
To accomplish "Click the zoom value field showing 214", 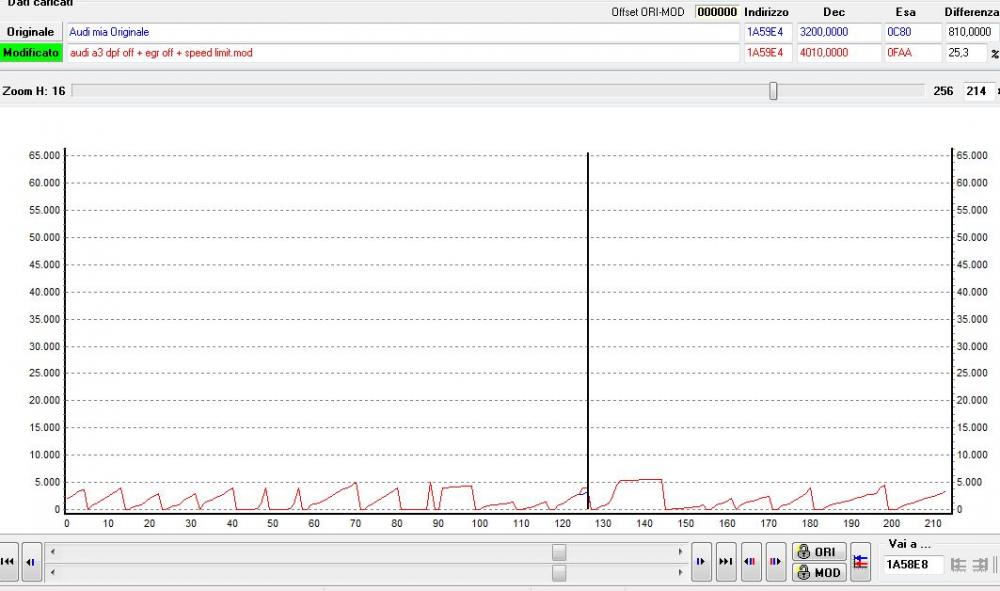I will [976, 91].
